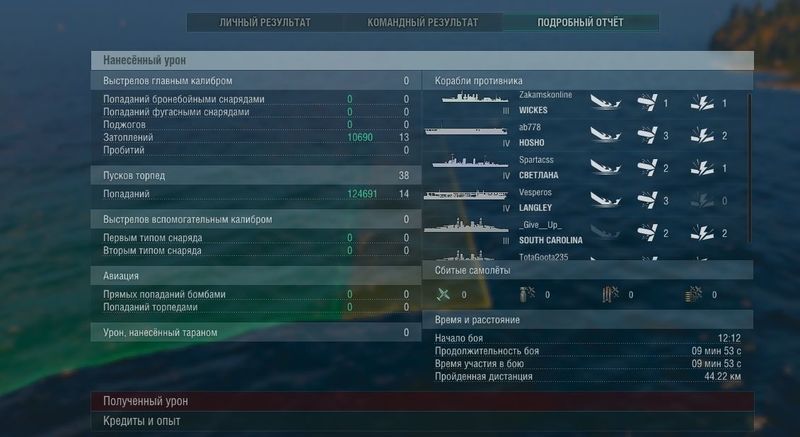The height and width of the screenshot is (437, 800).
Task: Click the LANGLEY destroyed-ship icon
Action: point(606,200)
